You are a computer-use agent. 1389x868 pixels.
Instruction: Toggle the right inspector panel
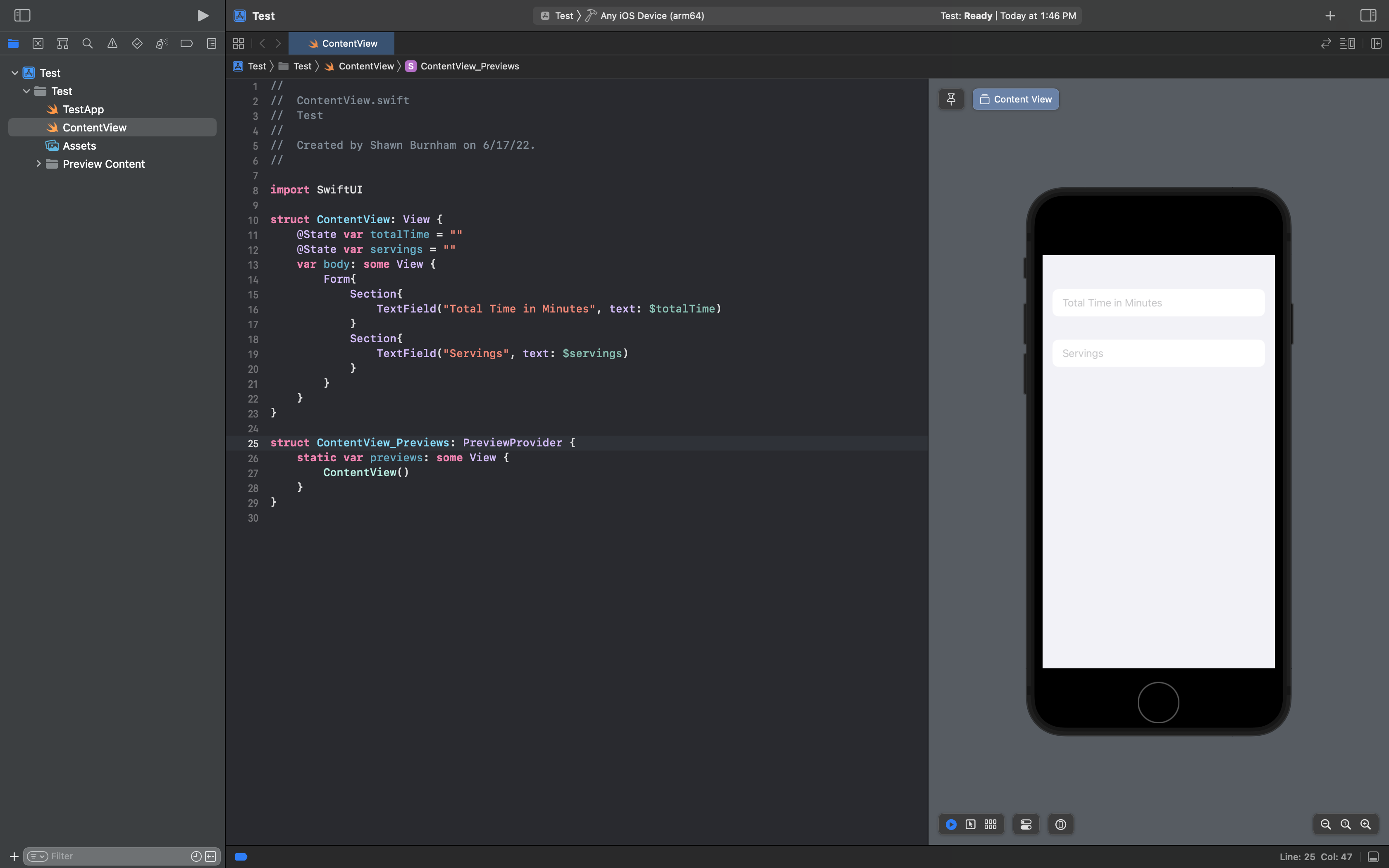(x=1368, y=16)
